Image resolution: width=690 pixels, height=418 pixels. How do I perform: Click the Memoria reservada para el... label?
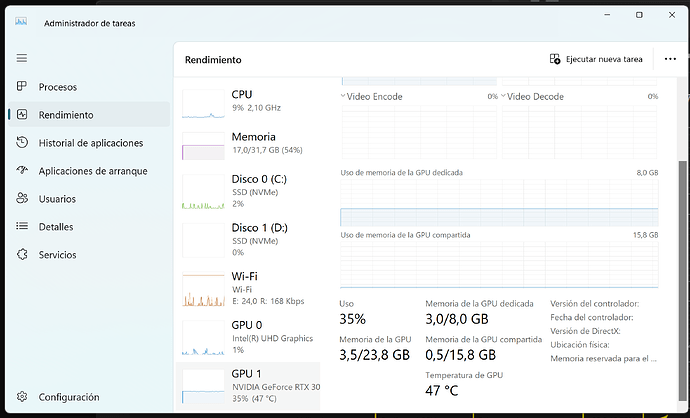tap(603, 359)
